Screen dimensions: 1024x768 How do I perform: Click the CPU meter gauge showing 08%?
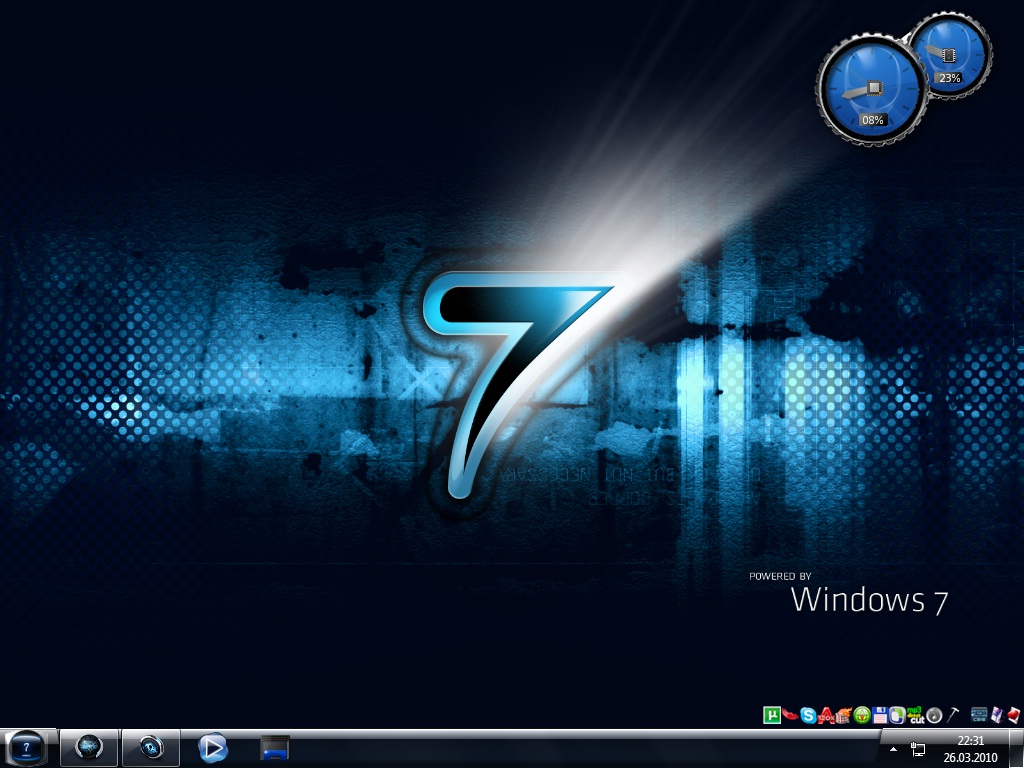[872, 90]
